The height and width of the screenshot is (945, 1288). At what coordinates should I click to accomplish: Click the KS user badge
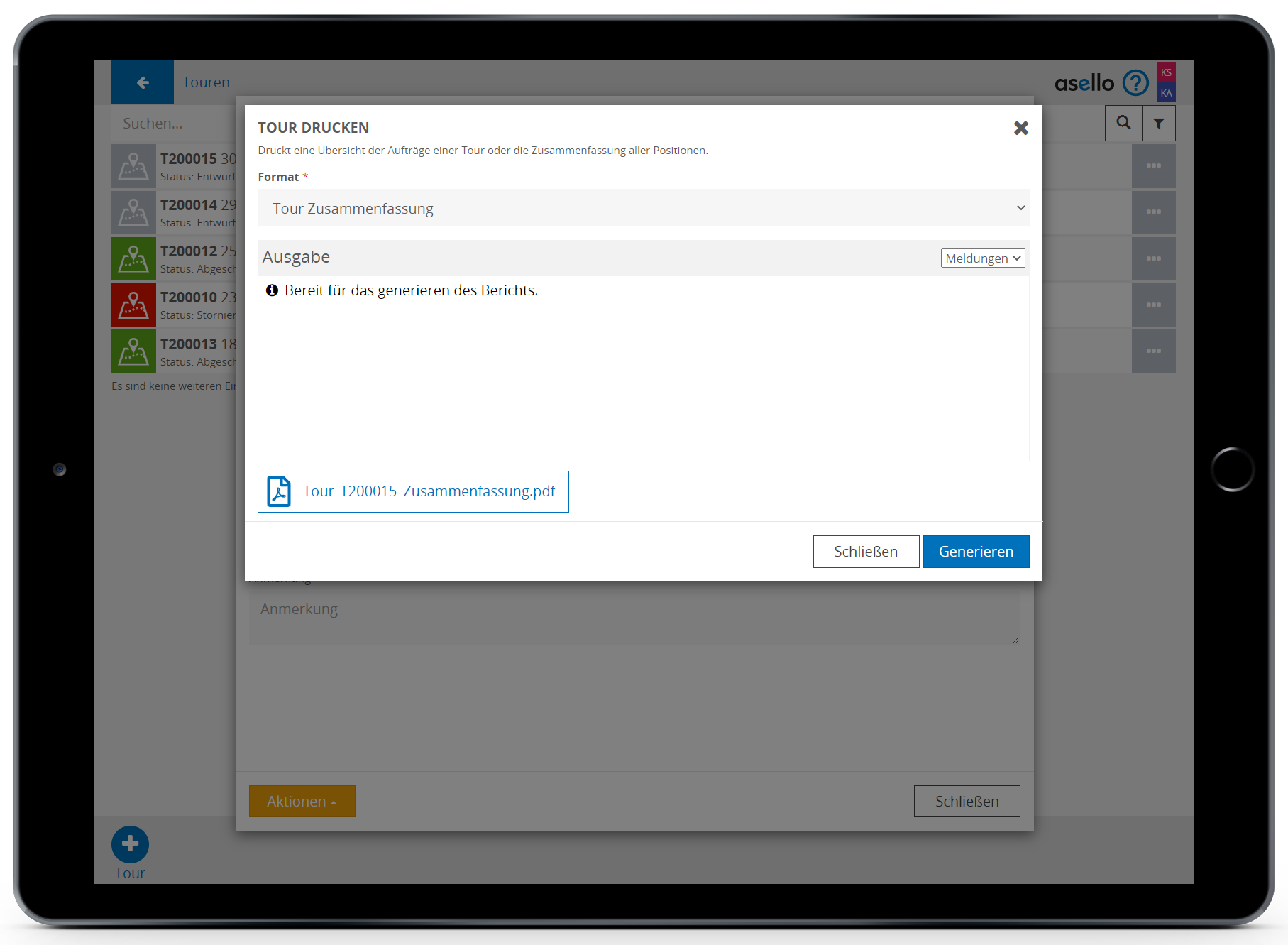(1166, 72)
